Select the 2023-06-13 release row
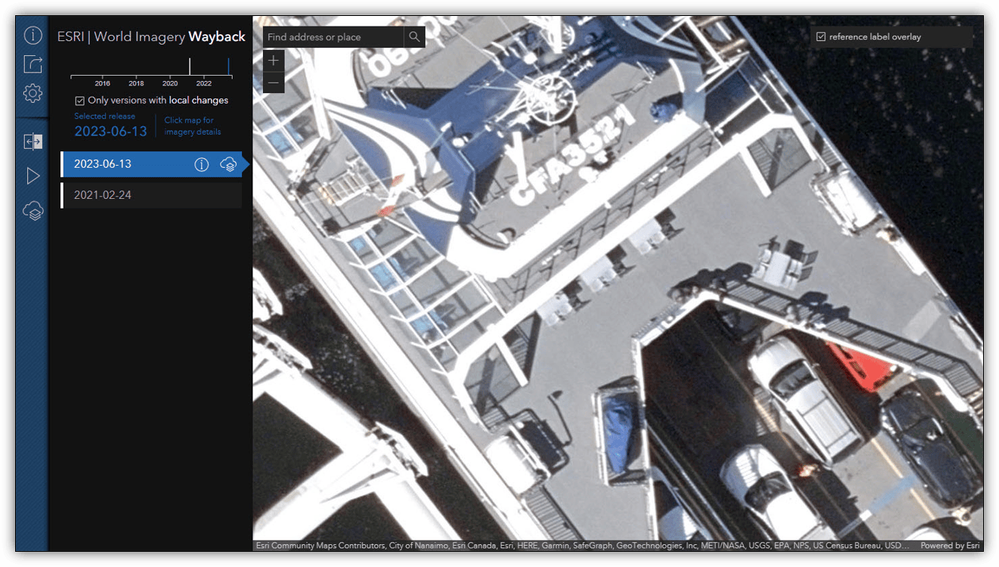 pos(152,164)
